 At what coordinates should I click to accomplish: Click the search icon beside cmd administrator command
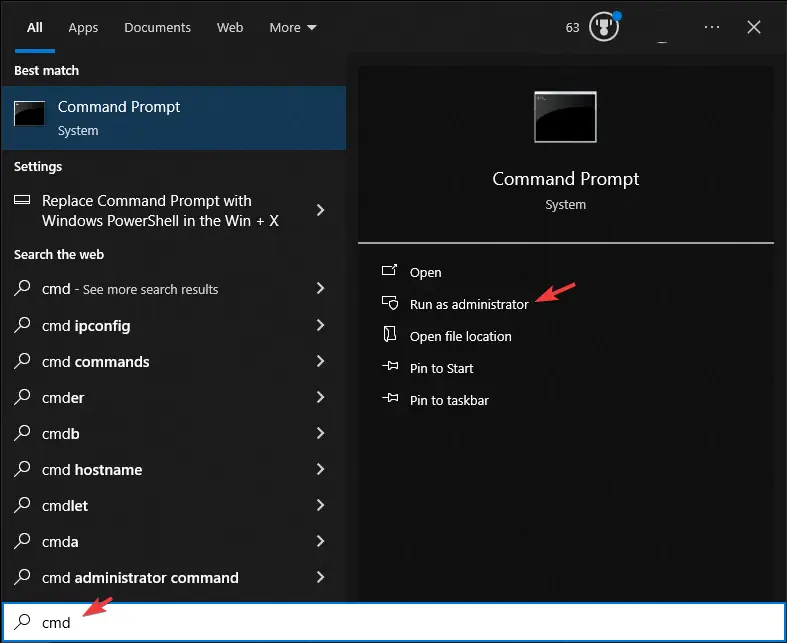pos(22,577)
